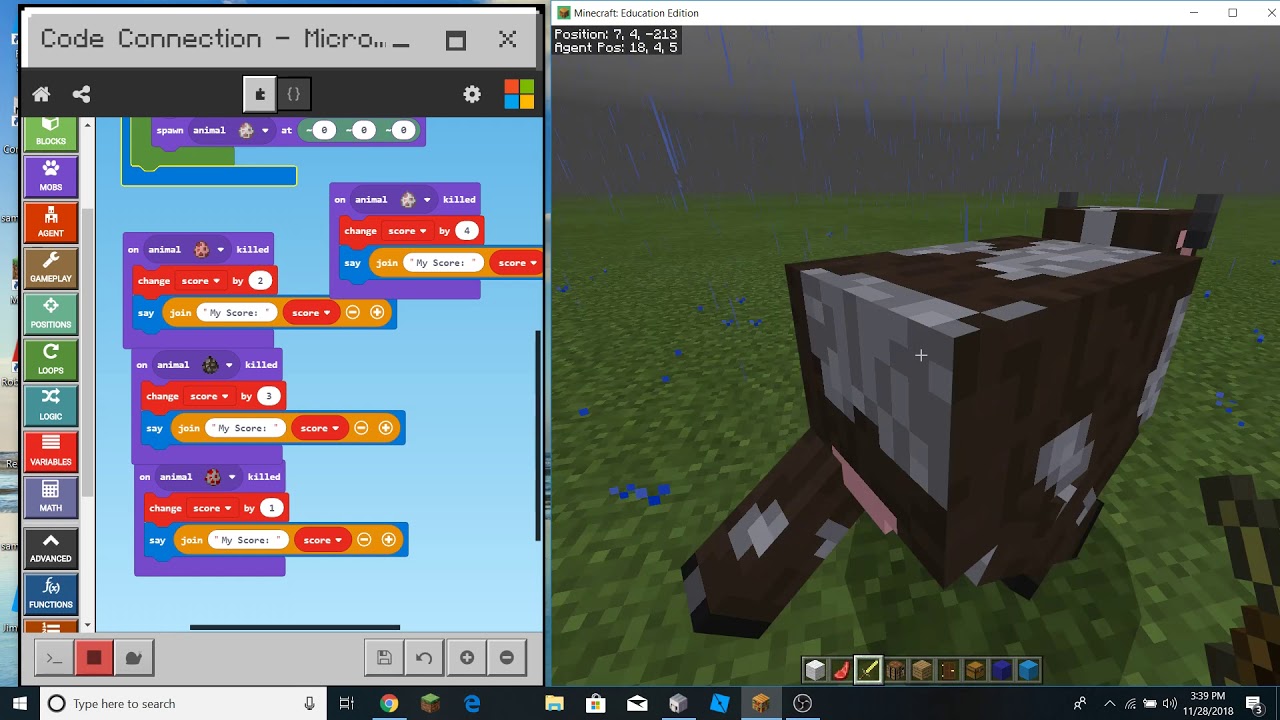Open Mail app from taskbar
The height and width of the screenshot is (720, 1280).
click(x=637, y=704)
